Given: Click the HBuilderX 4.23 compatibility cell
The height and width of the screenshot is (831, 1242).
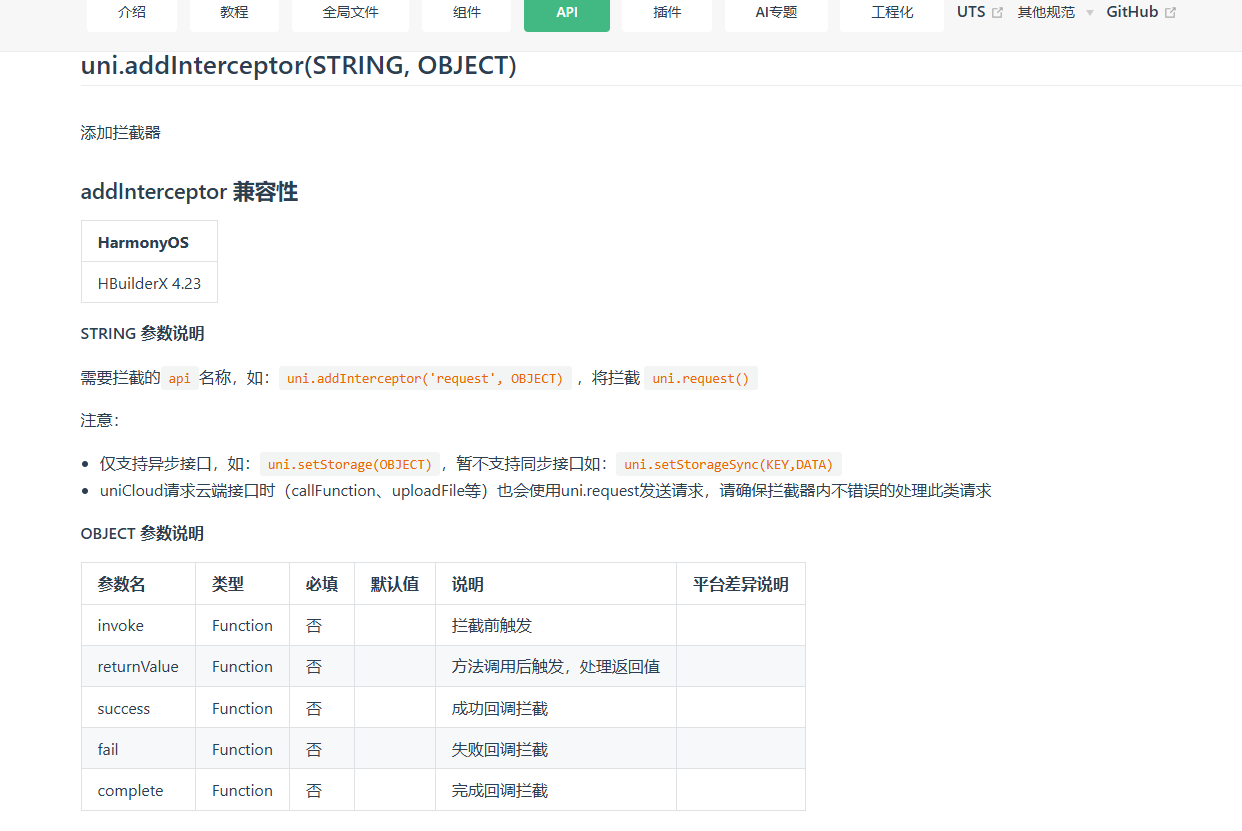Looking at the screenshot, I should [x=149, y=283].
